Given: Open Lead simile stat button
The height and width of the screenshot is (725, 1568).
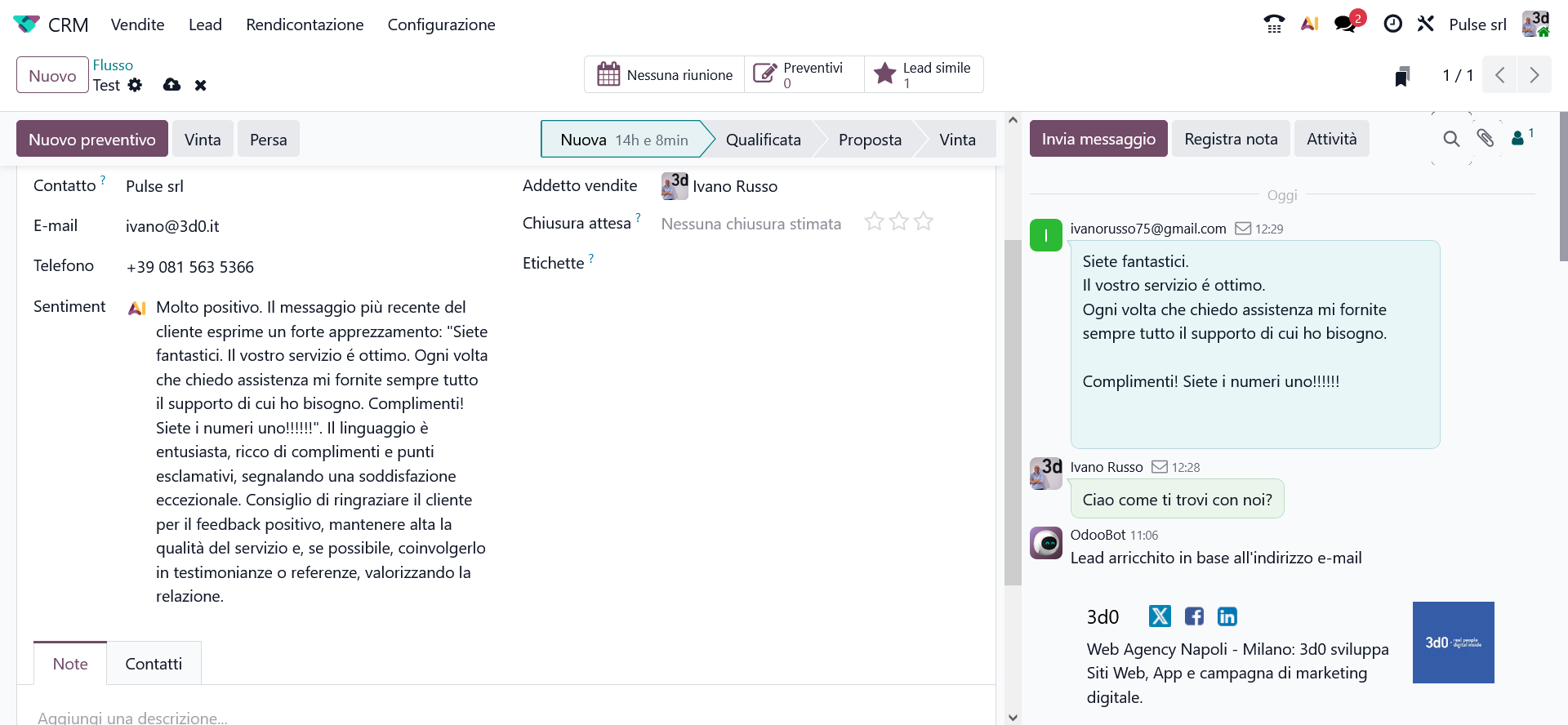Looking at the screenshot, I should (x=924, y=75).
